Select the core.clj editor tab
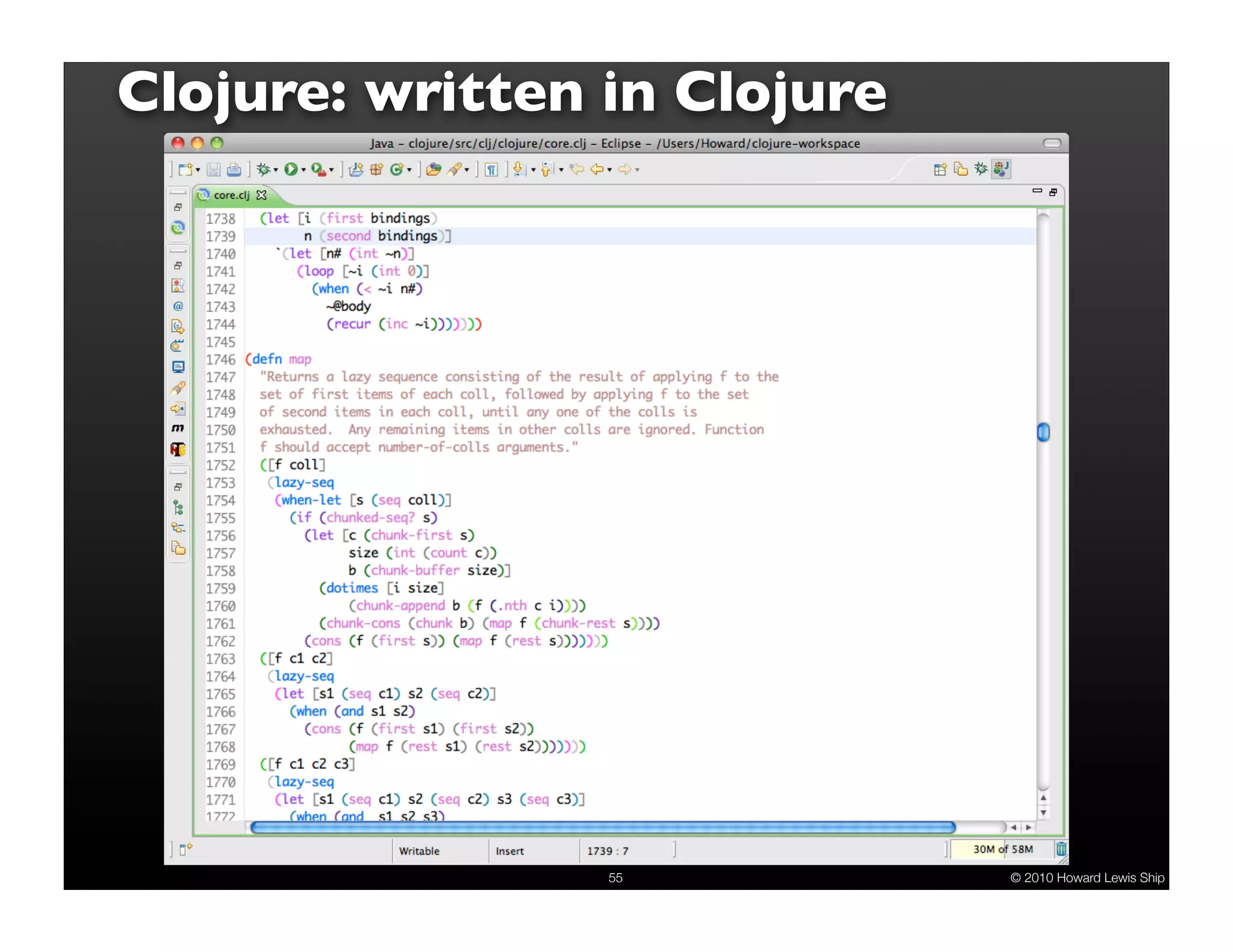1233x952 pixels. 231,195
